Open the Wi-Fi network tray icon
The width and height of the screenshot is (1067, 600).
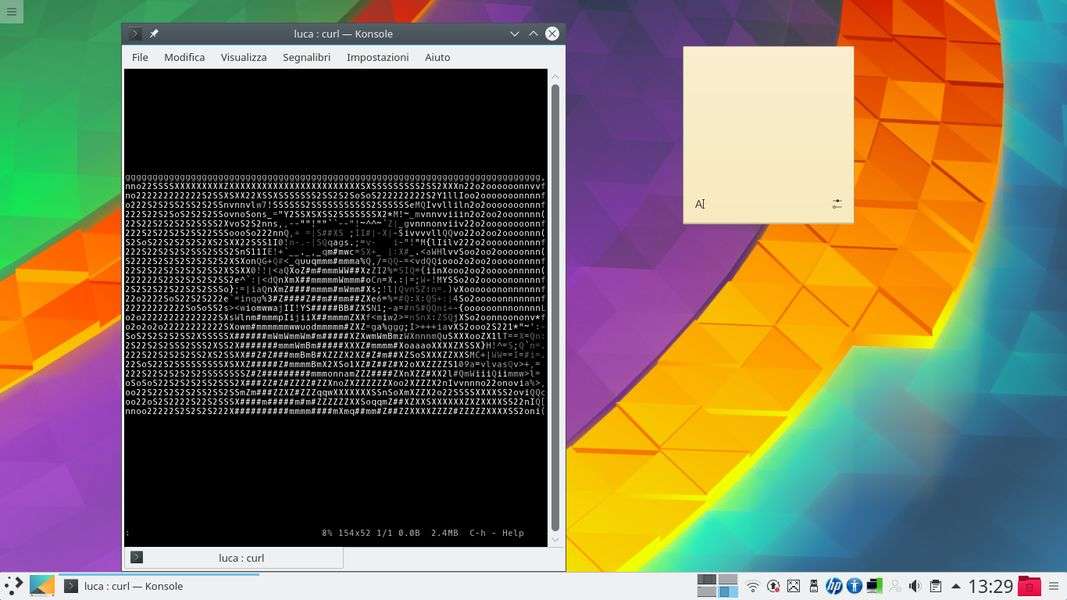pyautogui.click(x=753, y=586)
